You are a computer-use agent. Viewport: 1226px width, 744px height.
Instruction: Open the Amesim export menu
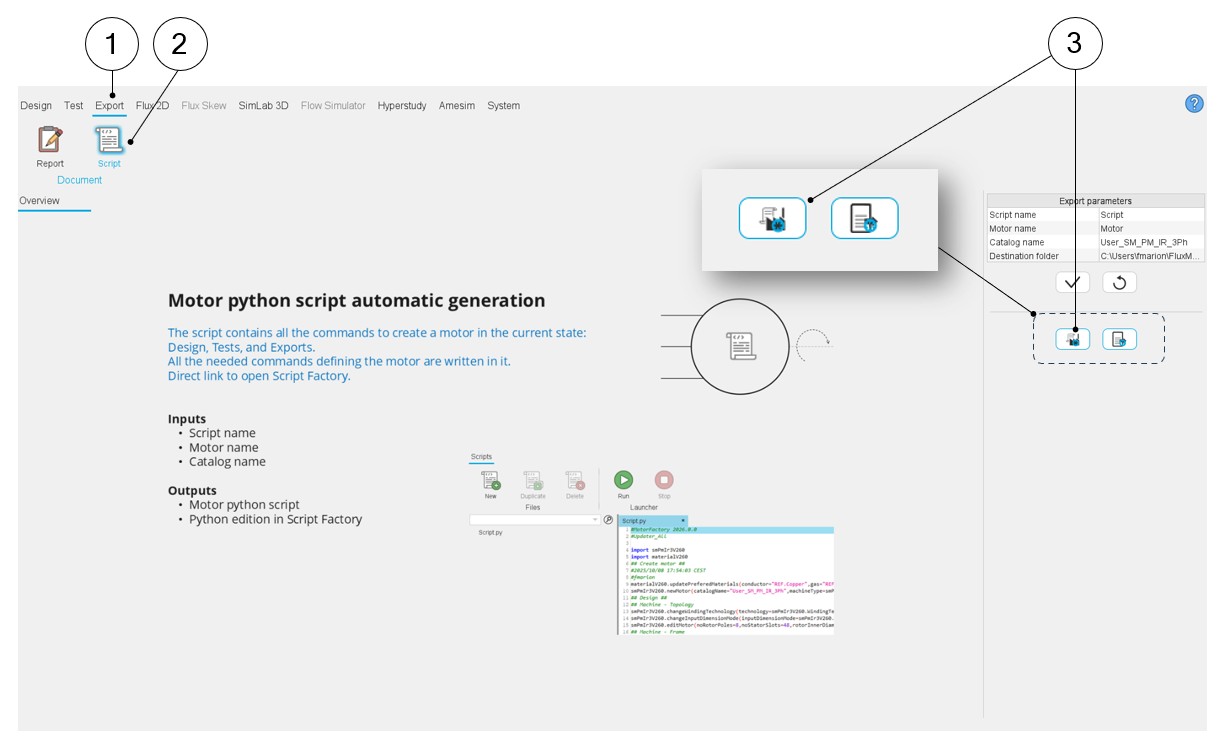(x=457, y=106)
